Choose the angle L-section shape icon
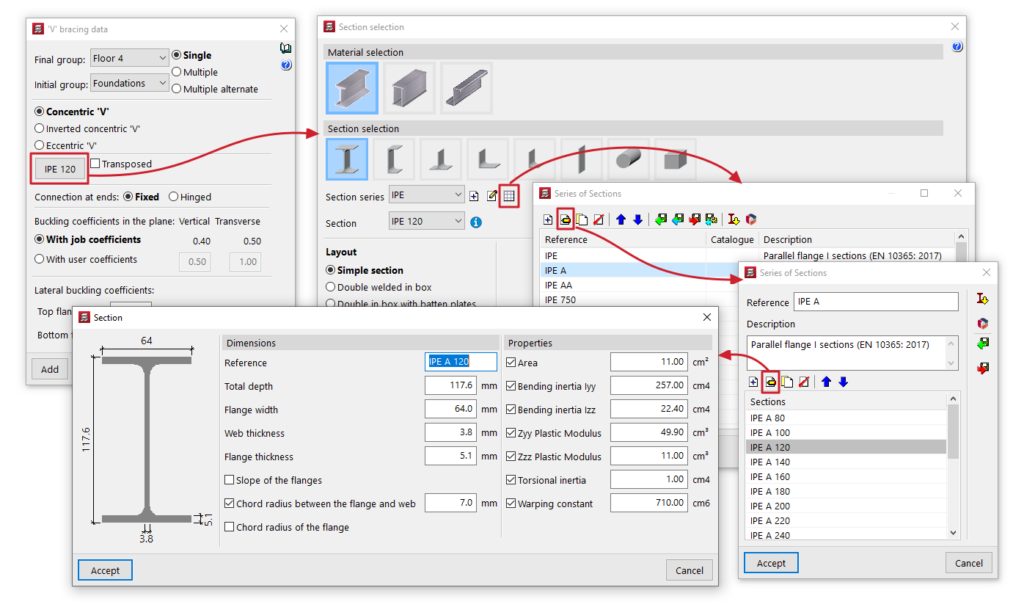The width and height of the screenshot is (1024, 607). click(x=488, y=159)
